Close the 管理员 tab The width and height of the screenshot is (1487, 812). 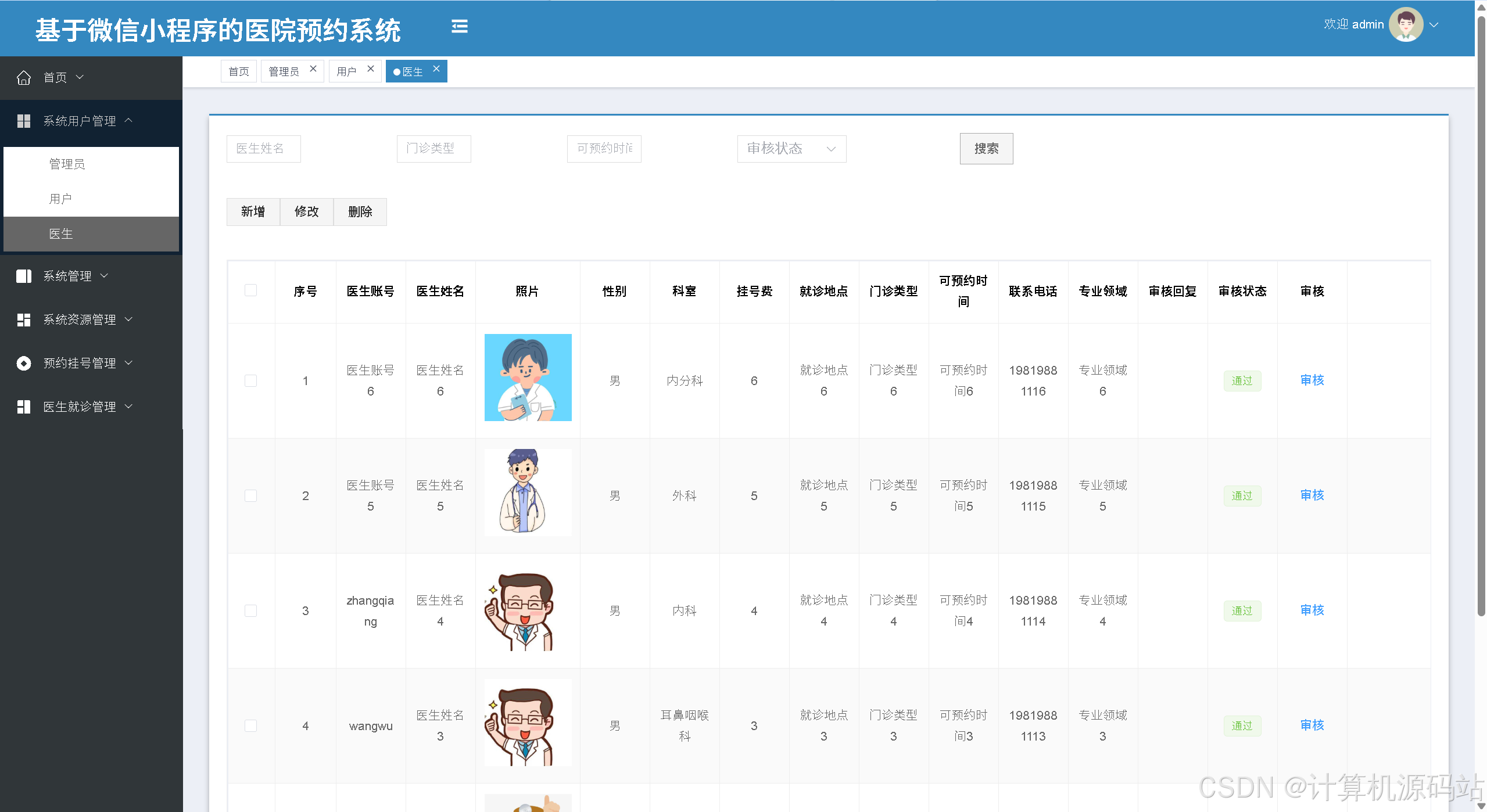pos(313,69)
